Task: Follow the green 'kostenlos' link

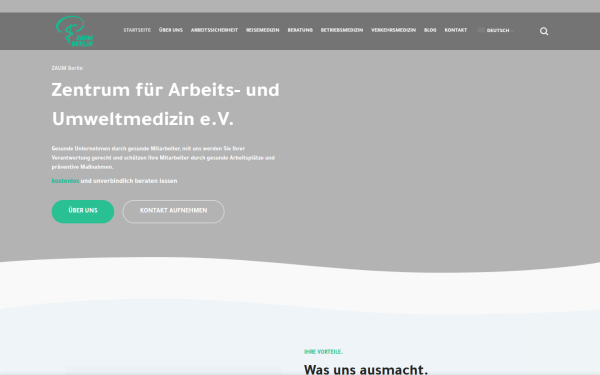Action: 65,181
